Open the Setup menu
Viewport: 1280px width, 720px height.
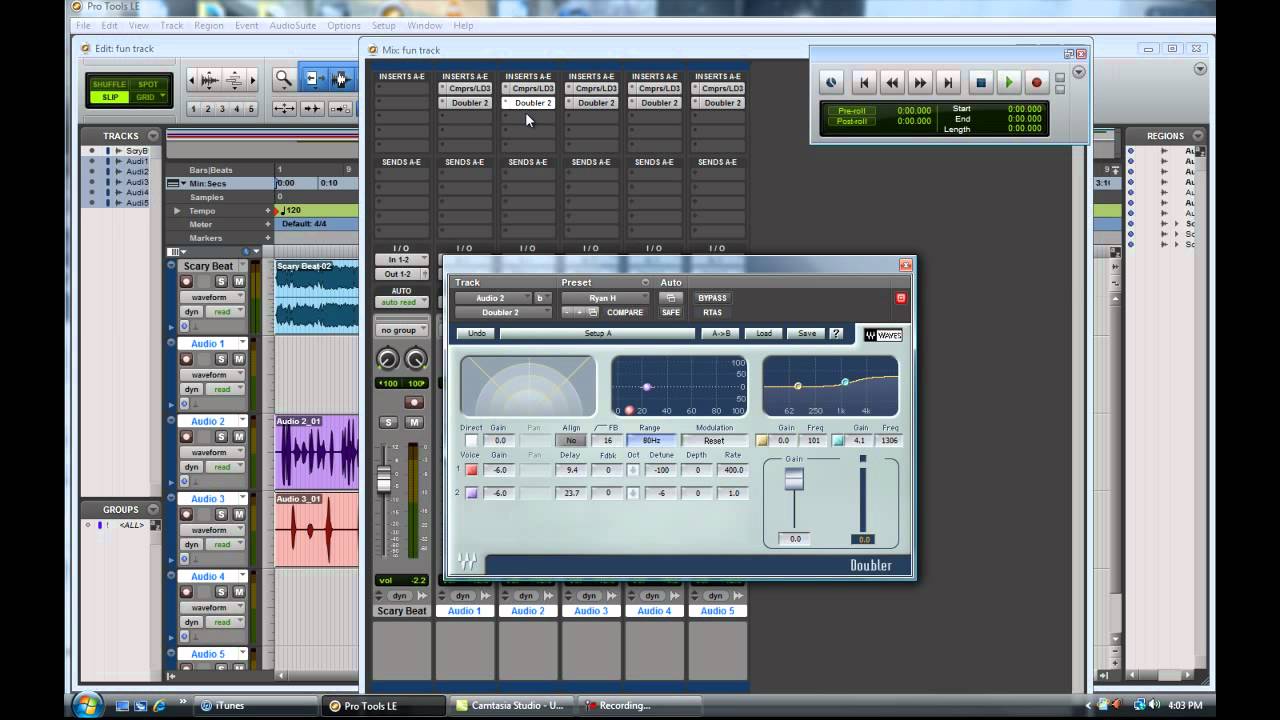383,25
